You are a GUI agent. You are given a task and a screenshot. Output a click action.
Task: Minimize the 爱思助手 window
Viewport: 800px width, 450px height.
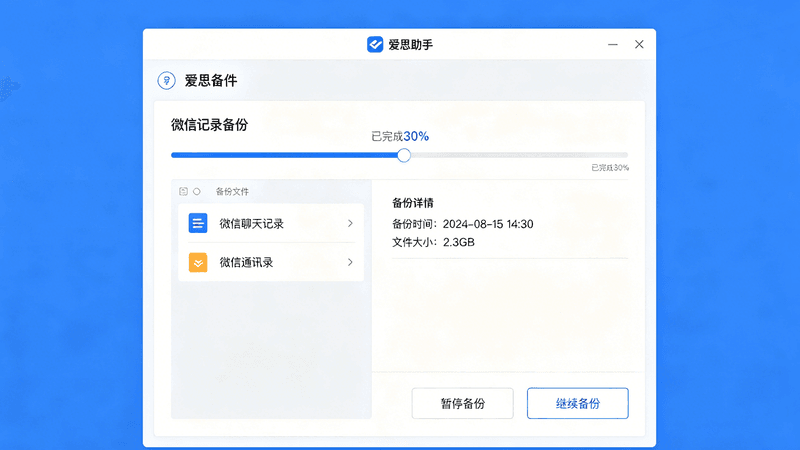(613, 44)
